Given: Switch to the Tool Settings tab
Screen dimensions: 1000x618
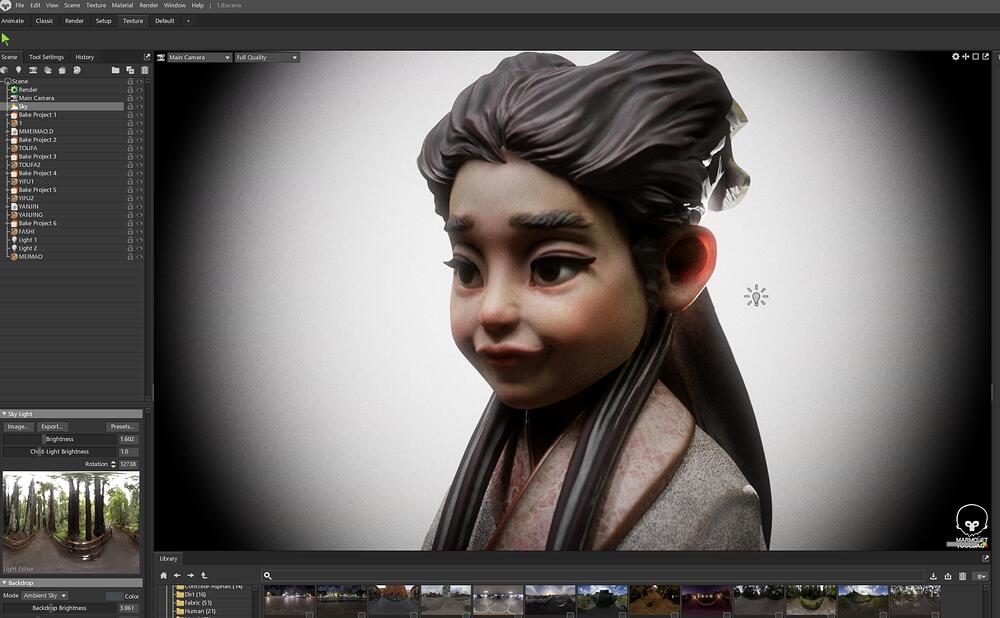Looking at the screenshot, I should 47,57.
